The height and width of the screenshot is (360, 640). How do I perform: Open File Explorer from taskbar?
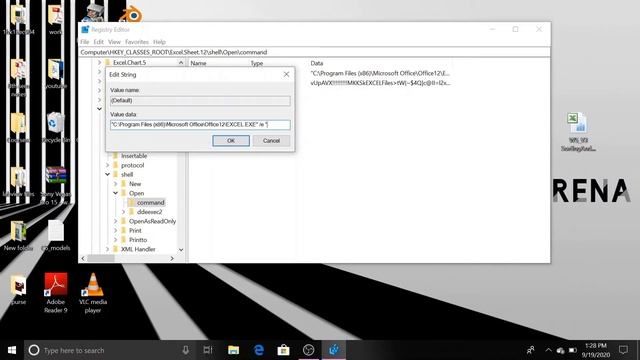[233, 350]
